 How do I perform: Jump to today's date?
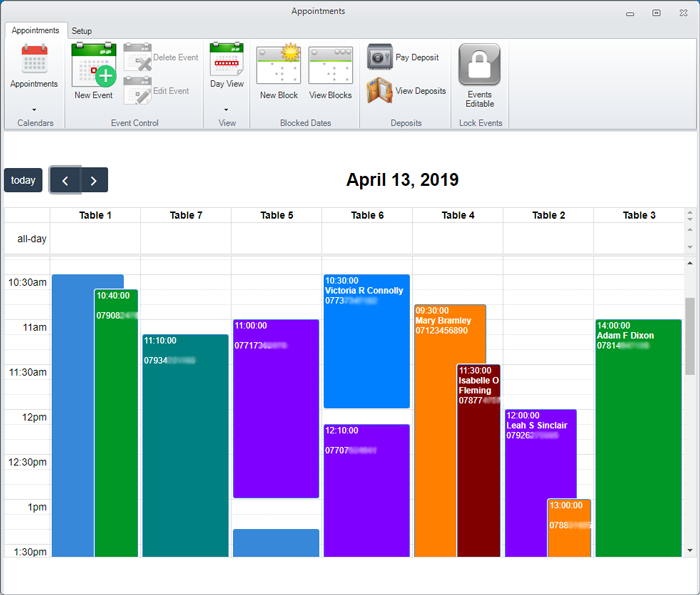[23, 180]
